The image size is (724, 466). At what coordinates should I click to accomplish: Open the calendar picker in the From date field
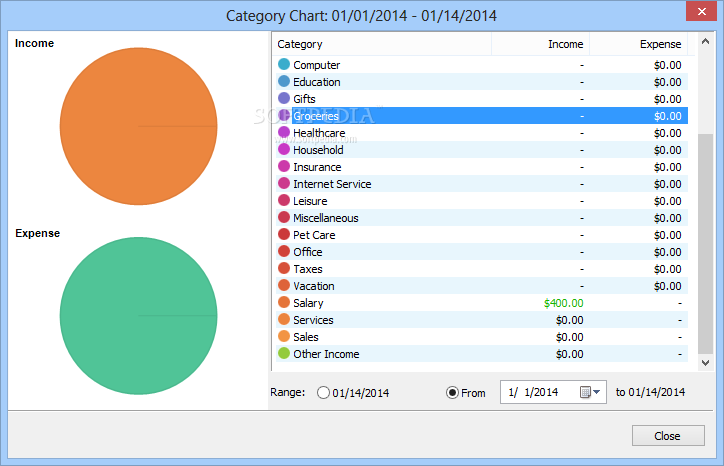pos(590,392)
